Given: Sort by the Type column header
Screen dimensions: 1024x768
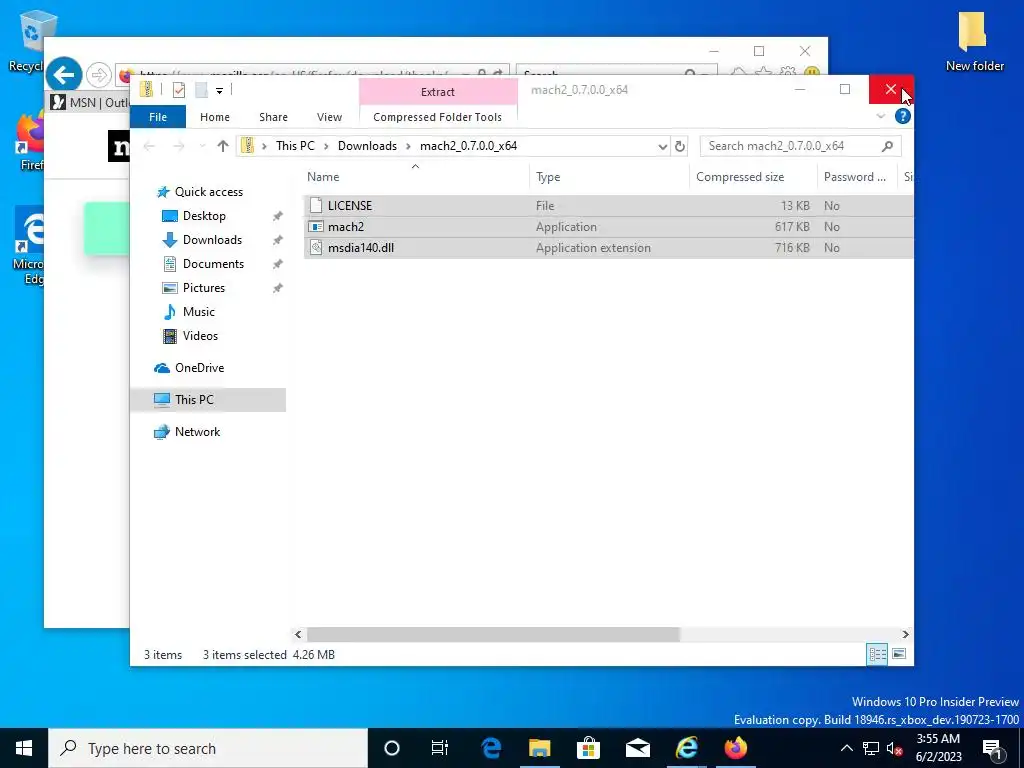Looking at the screenshot, I should tap(548, 177).
